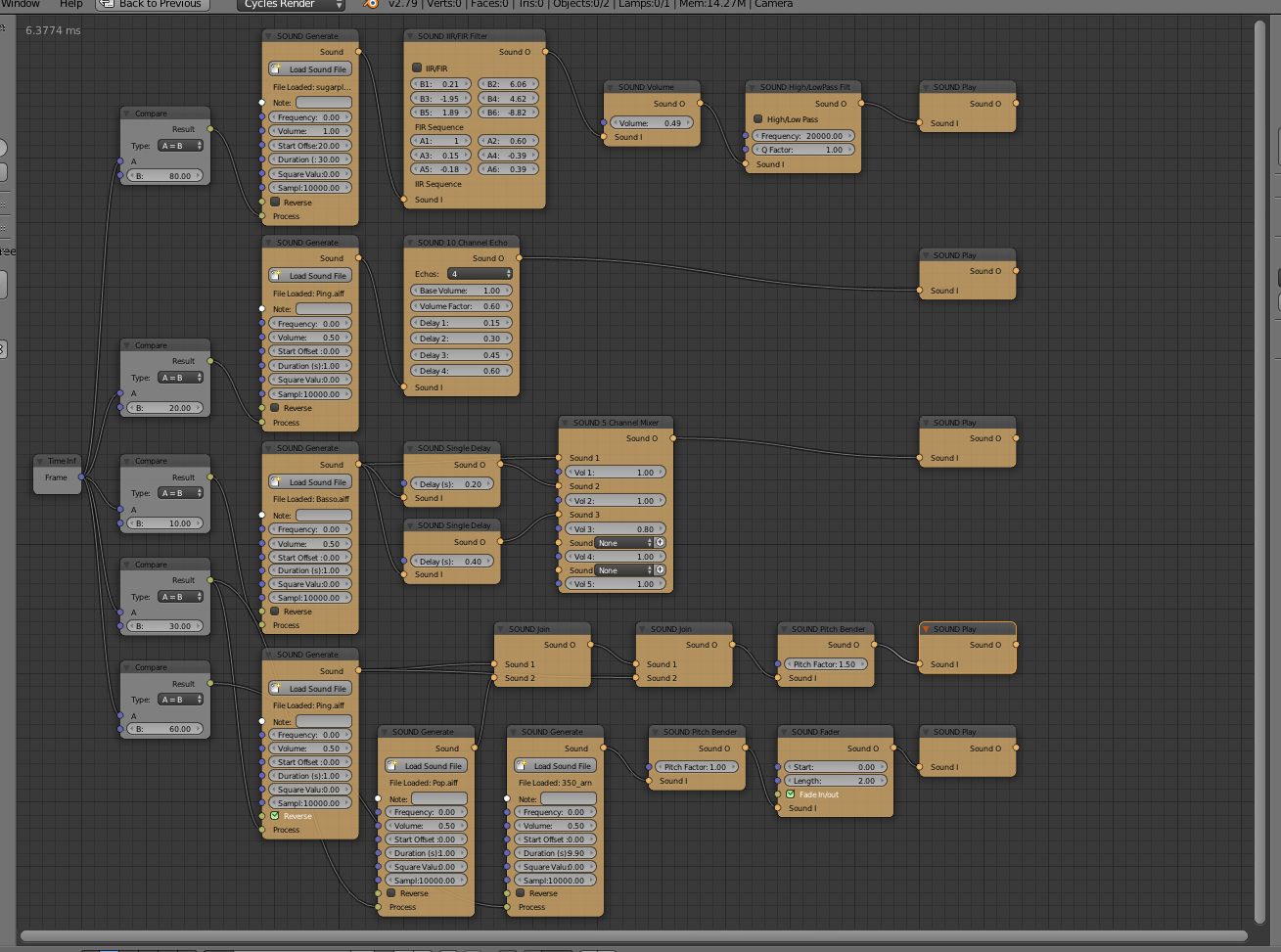Collapse the SOUND IIR/FIR Filter node
Image resolution: width=1281 pixels, height=952 pixels.
pos(411,36)
